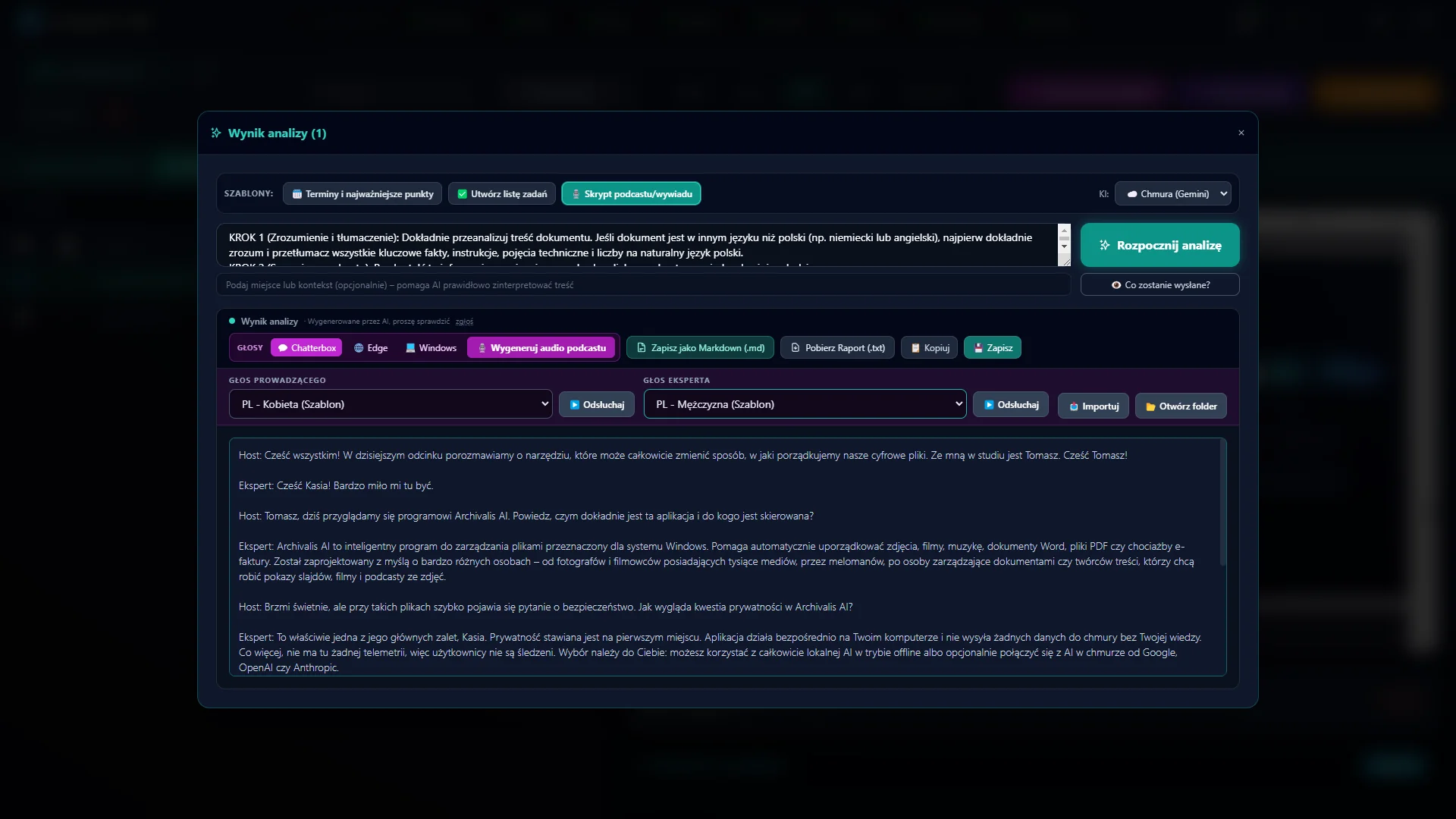
Task: Click Otwórz folder button
Action: 1181,406
